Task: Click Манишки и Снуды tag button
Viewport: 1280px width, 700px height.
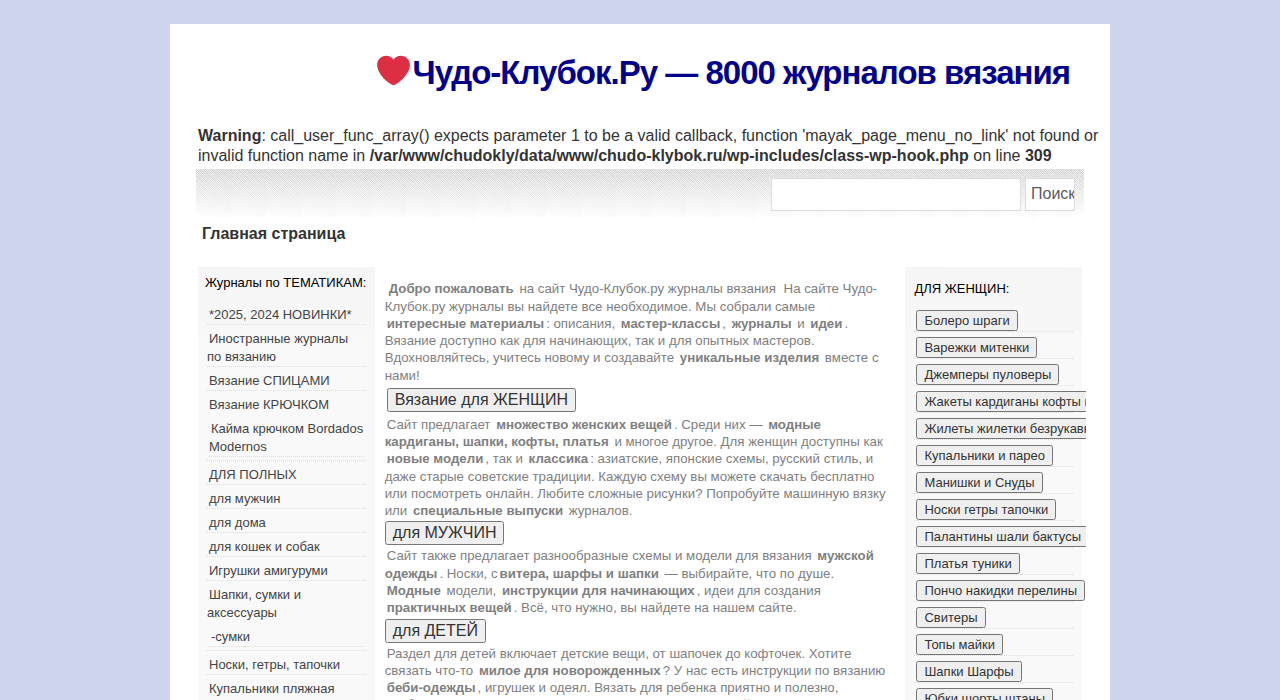Action: point(979,482)
